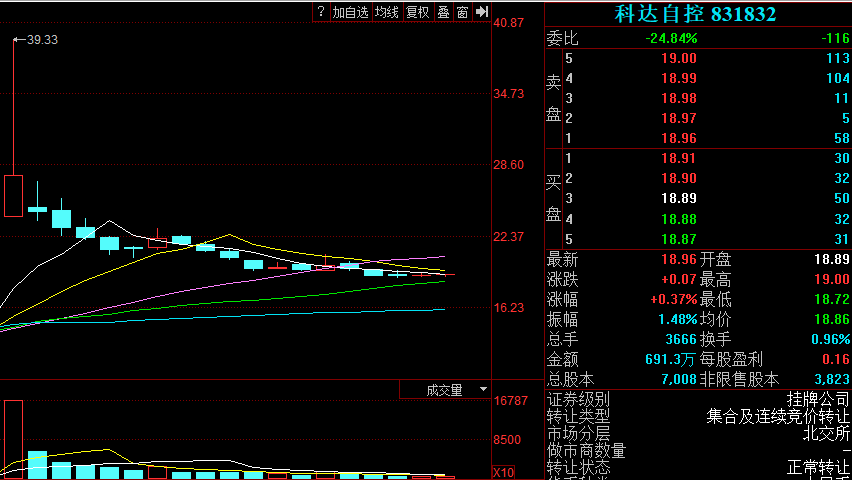Click the 40.87 price axis label
Screen dimensions: 852x480
pos(509,22)
